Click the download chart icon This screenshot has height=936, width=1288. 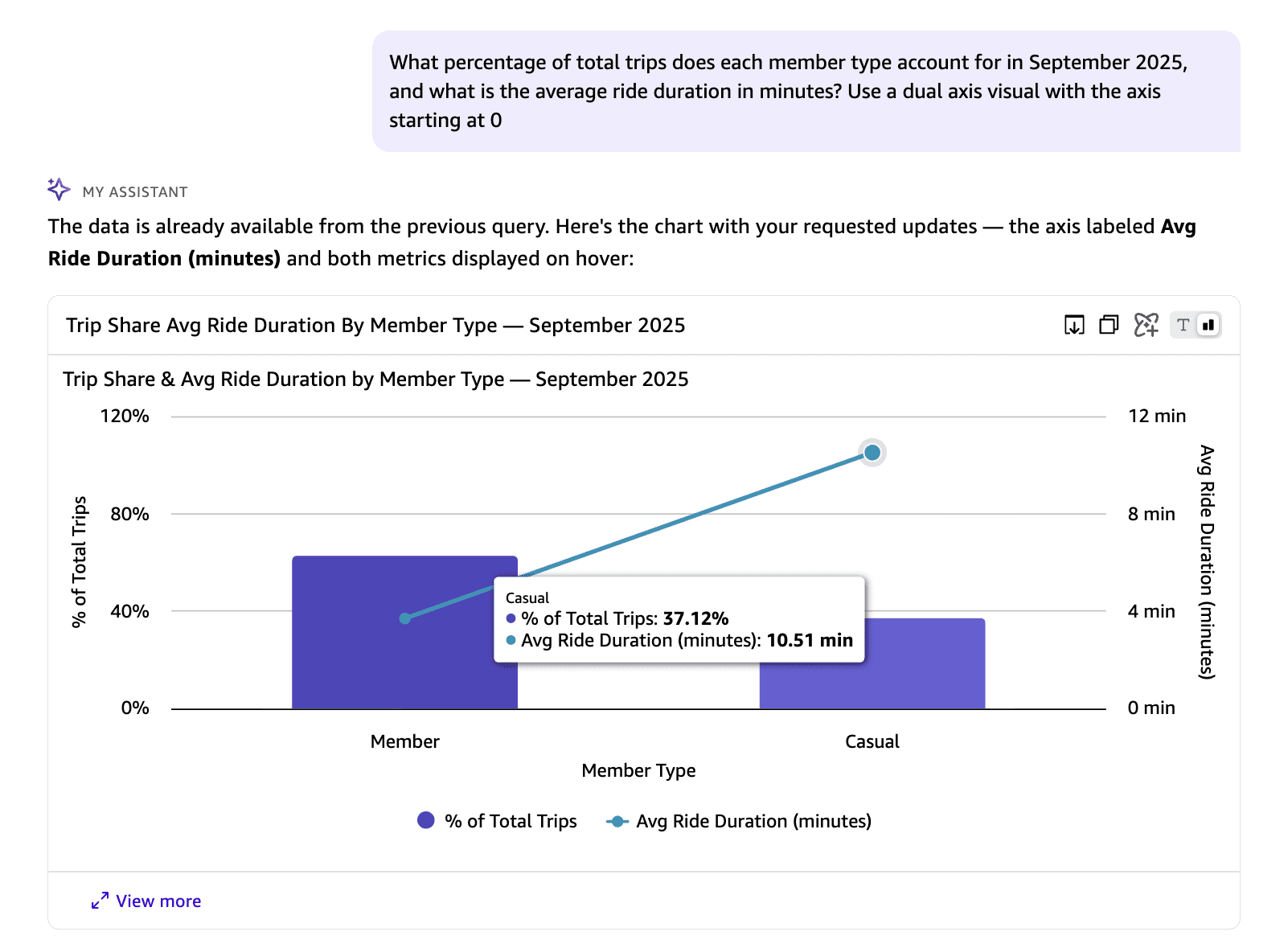(1074, 325)
